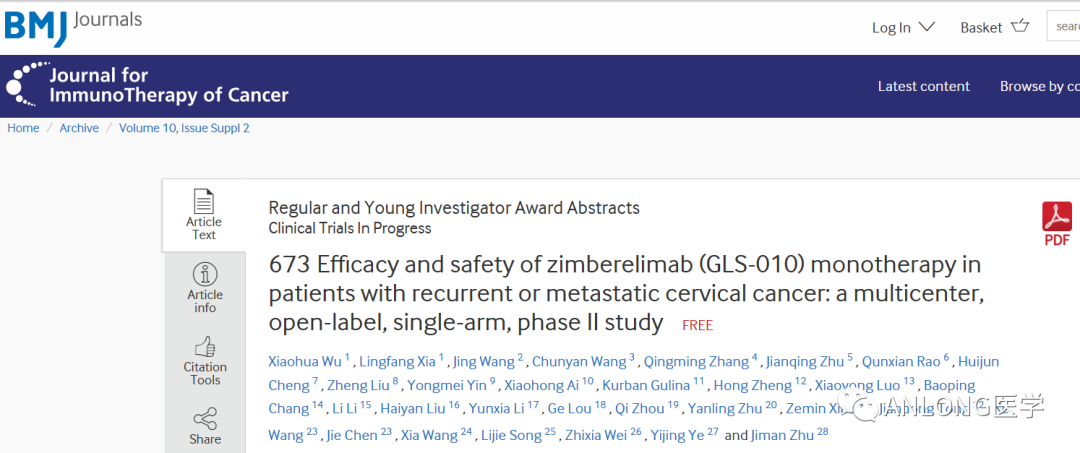Open the Article Text tab
Screen dimensions: 1080x453
click(204, 214)
